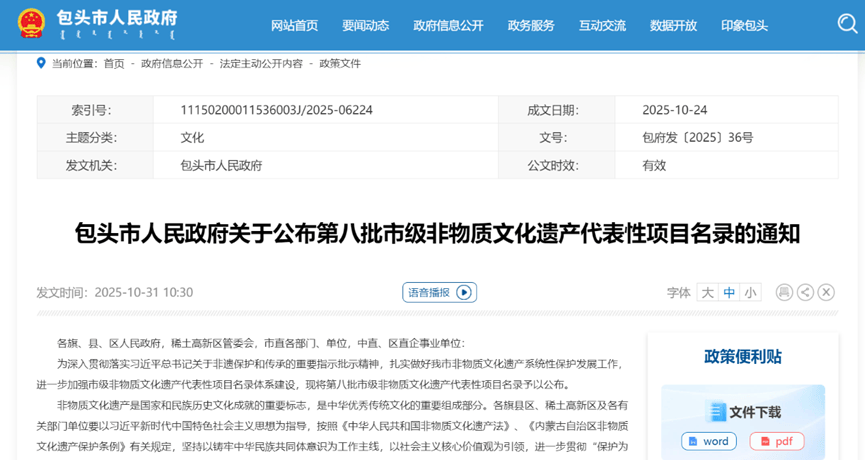
Task: Click the 政策文件 breadcrumb link
Action: [x=340, y=63]
